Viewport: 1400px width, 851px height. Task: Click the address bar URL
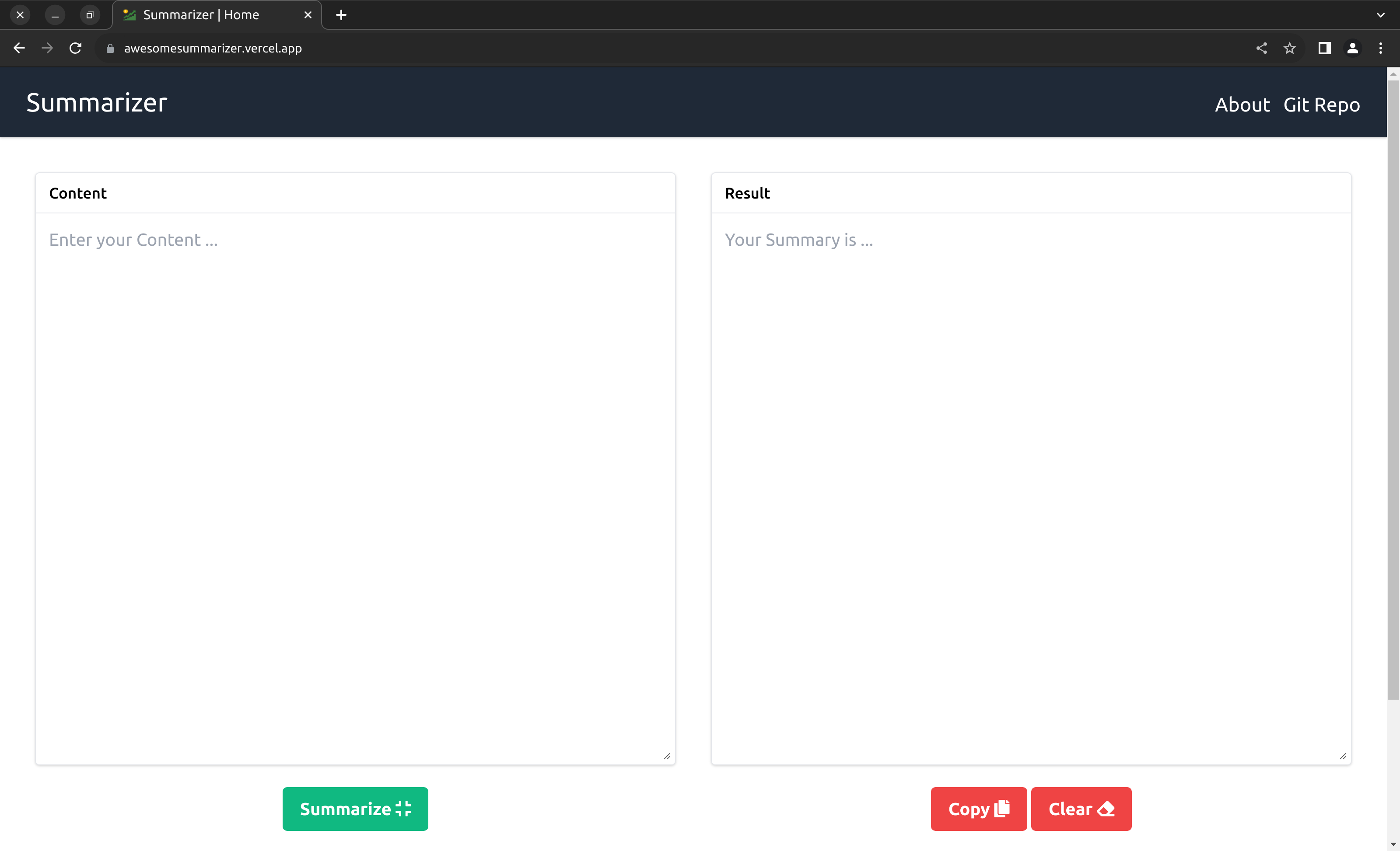point(213,48)
